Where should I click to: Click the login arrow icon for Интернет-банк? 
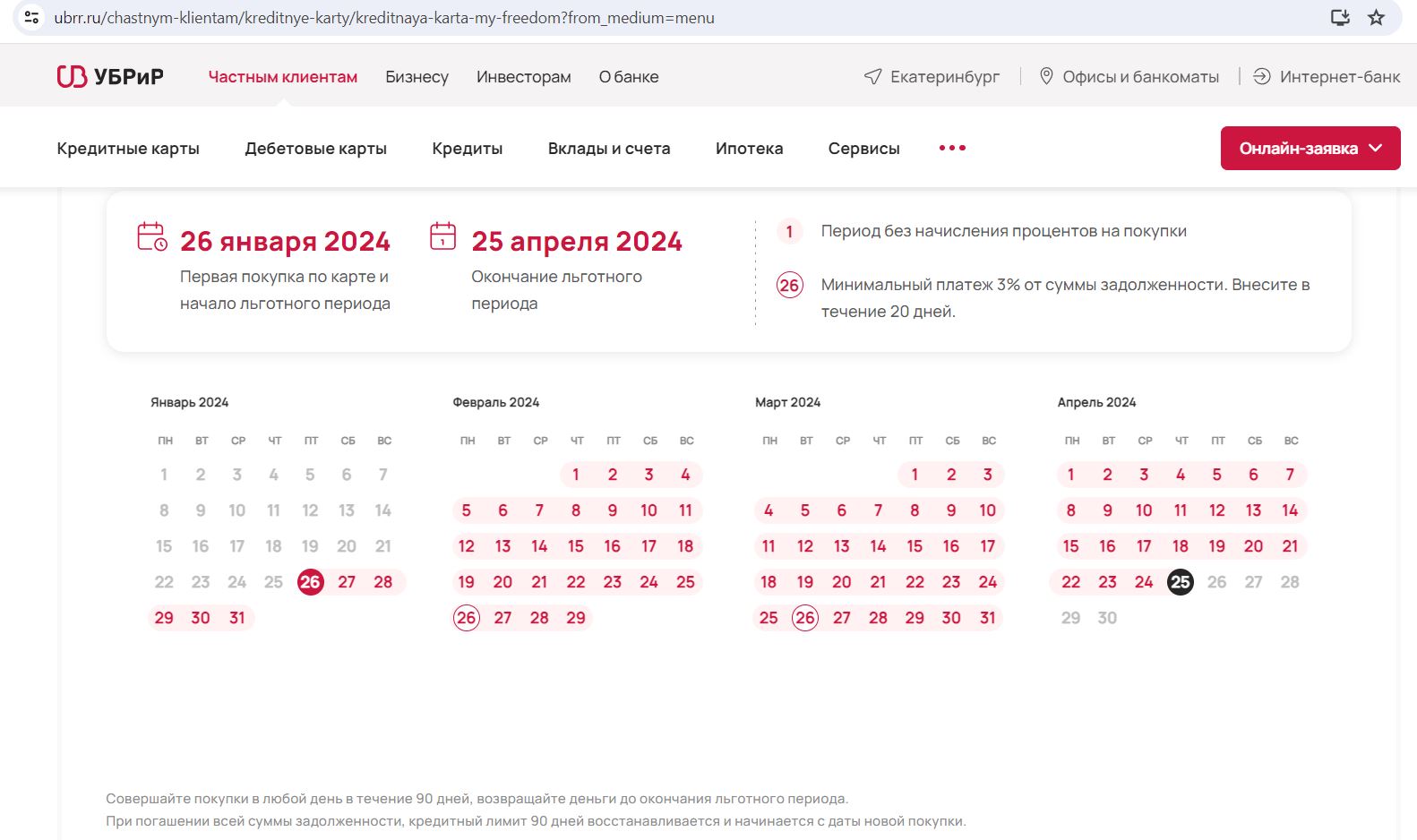tap(1262, 77)
